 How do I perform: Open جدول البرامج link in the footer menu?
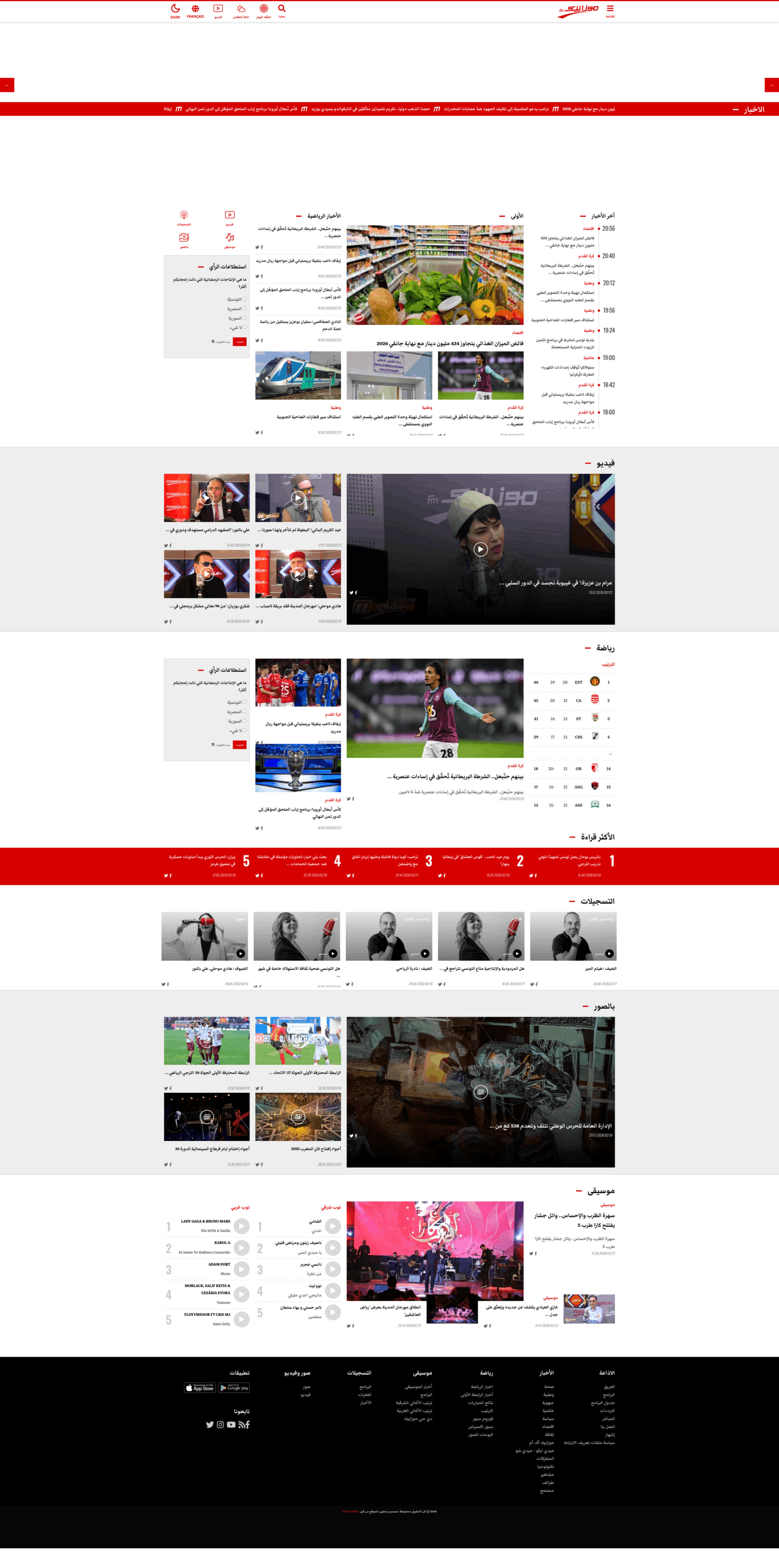point(602,1403)
